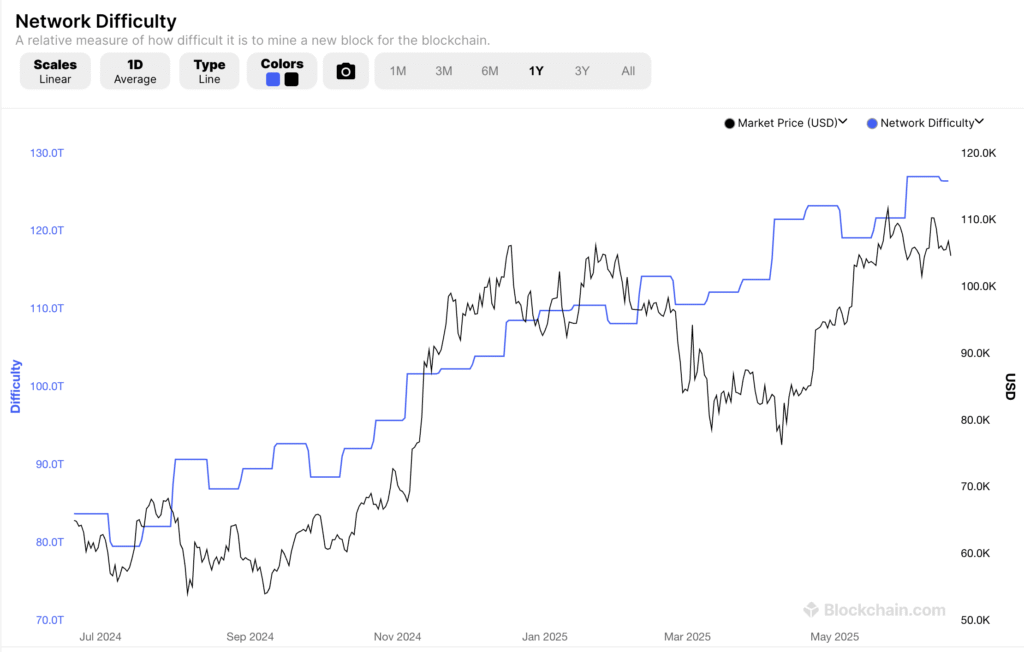Click the Network Difficulty title heading
The width and height of the screenshot is (1024, 652).
[95, 21]
